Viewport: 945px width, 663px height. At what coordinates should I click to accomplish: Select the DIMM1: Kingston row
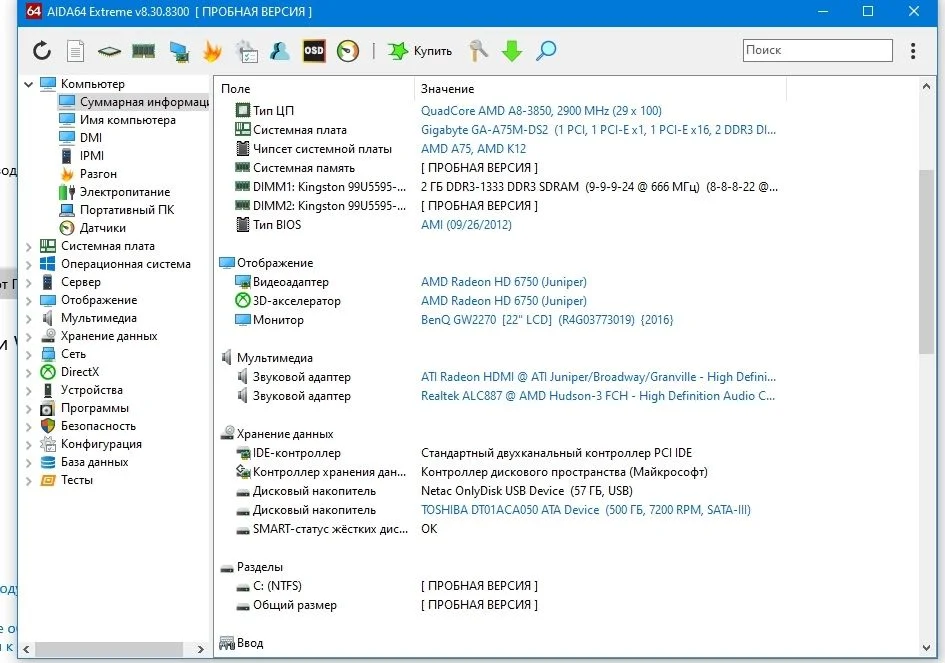(x=506, y=187)
